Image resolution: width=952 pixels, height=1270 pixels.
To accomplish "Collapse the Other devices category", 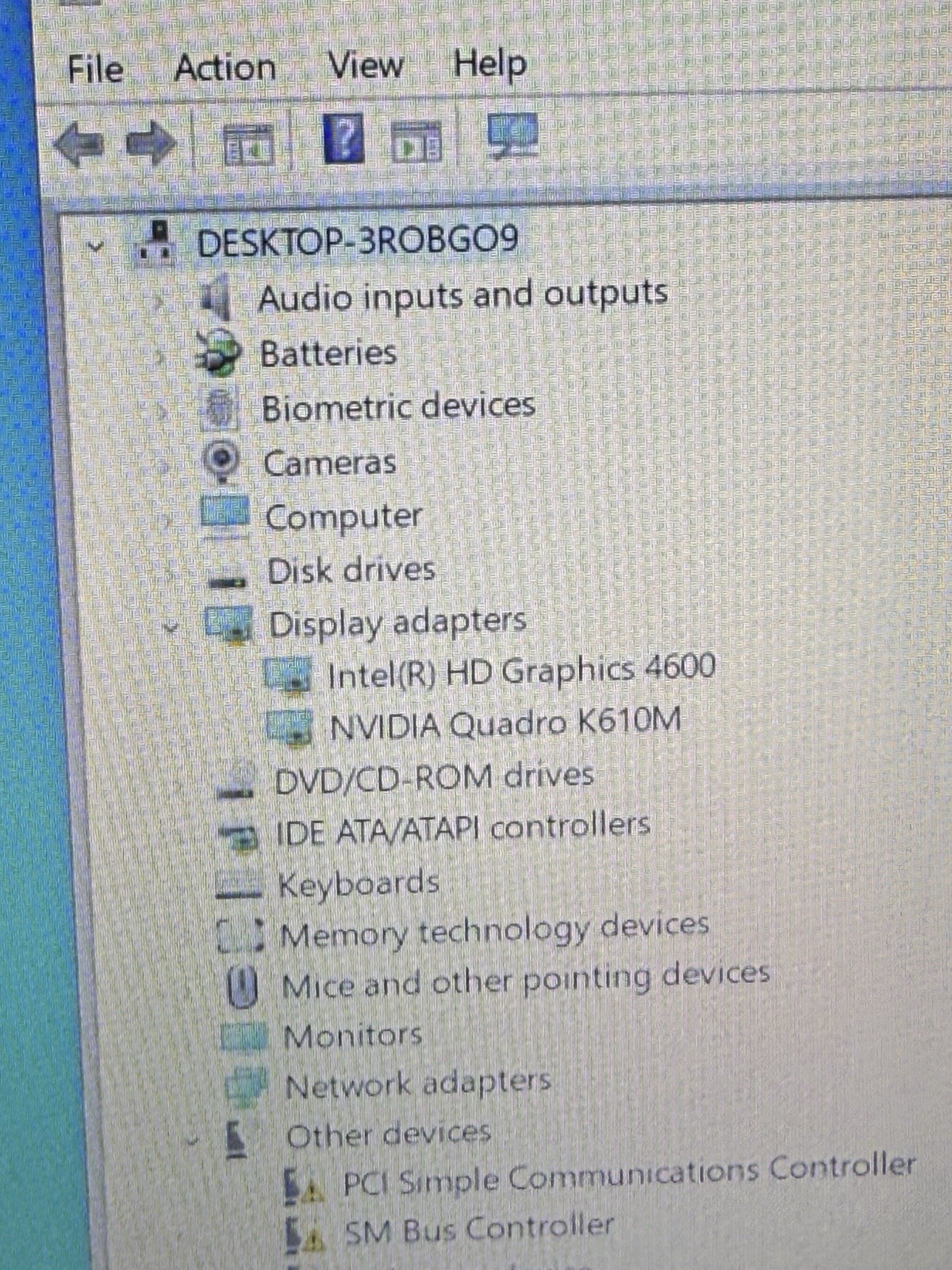I will 191,1141.
